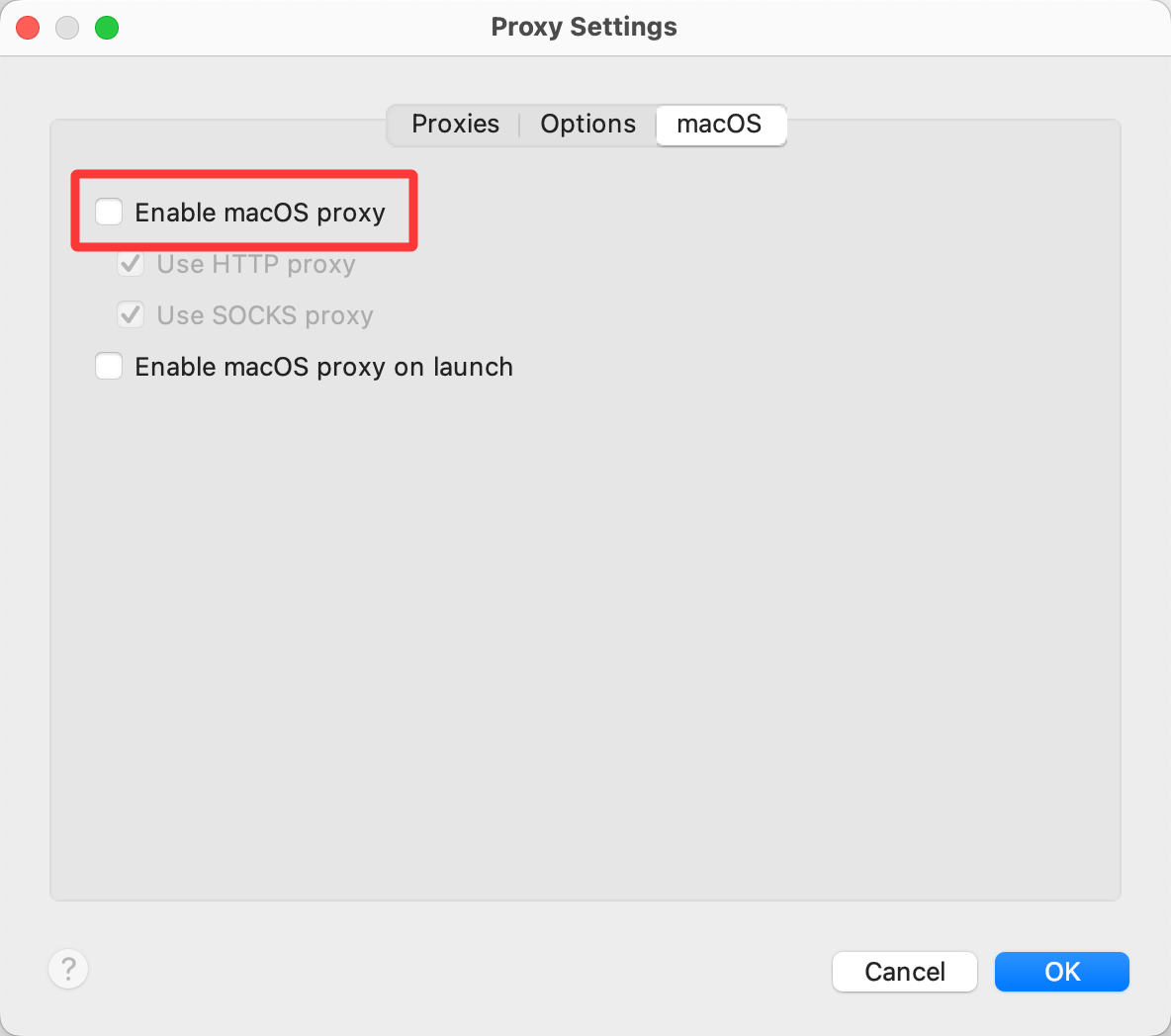The image size is (1171, 1036).
Task: Click the "Use HTTP proxy" label text
Action: (256, 264)
